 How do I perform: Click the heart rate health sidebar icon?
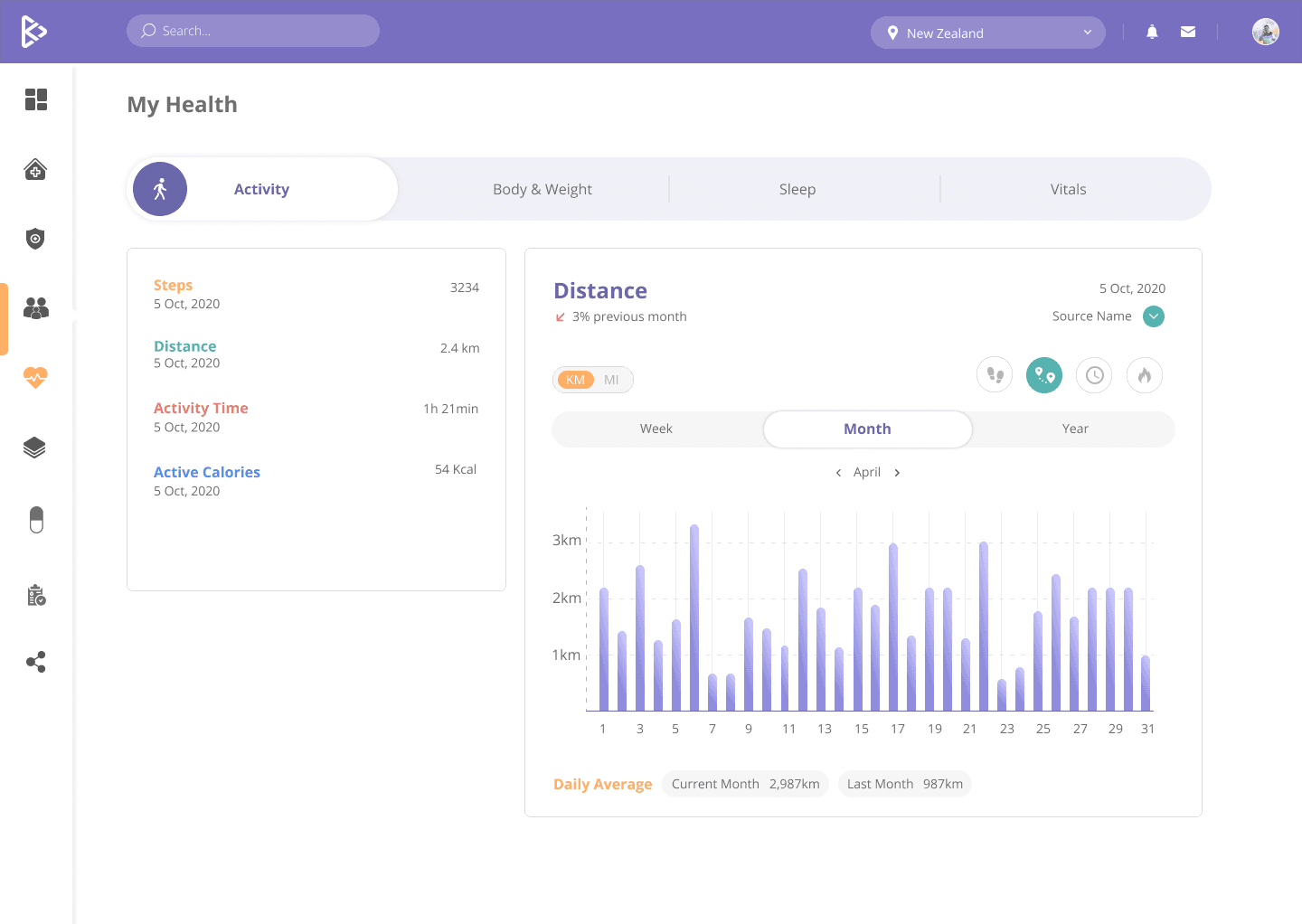[35, 377]
